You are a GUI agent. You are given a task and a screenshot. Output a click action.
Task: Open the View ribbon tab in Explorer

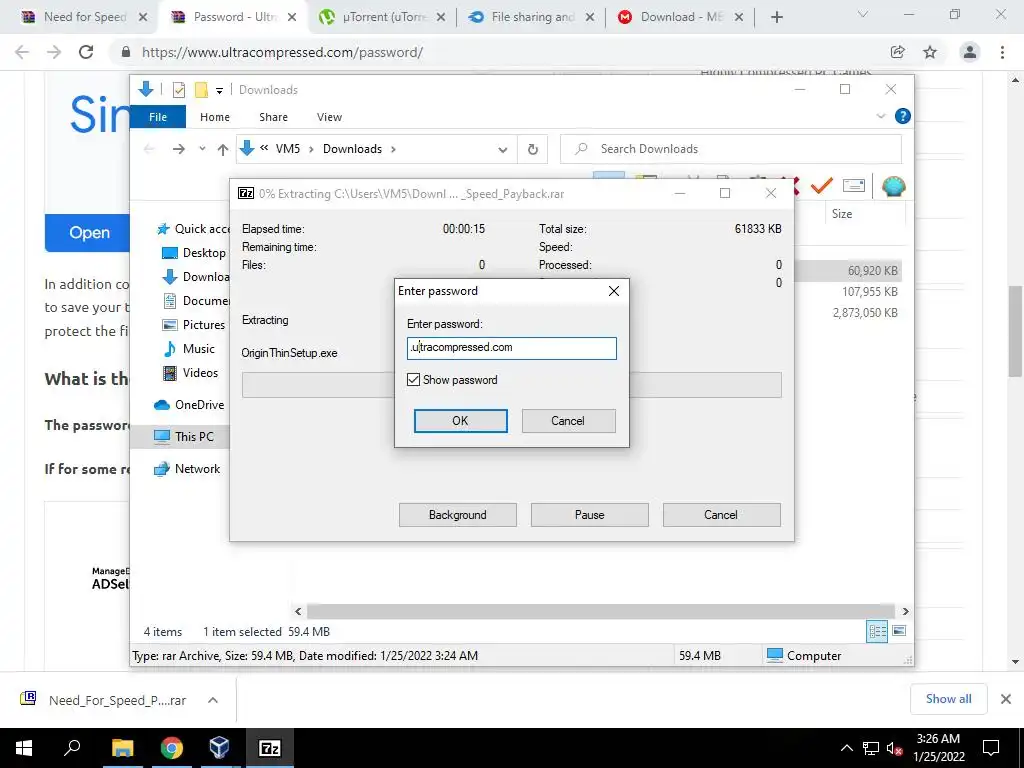(x=329, y=117)
